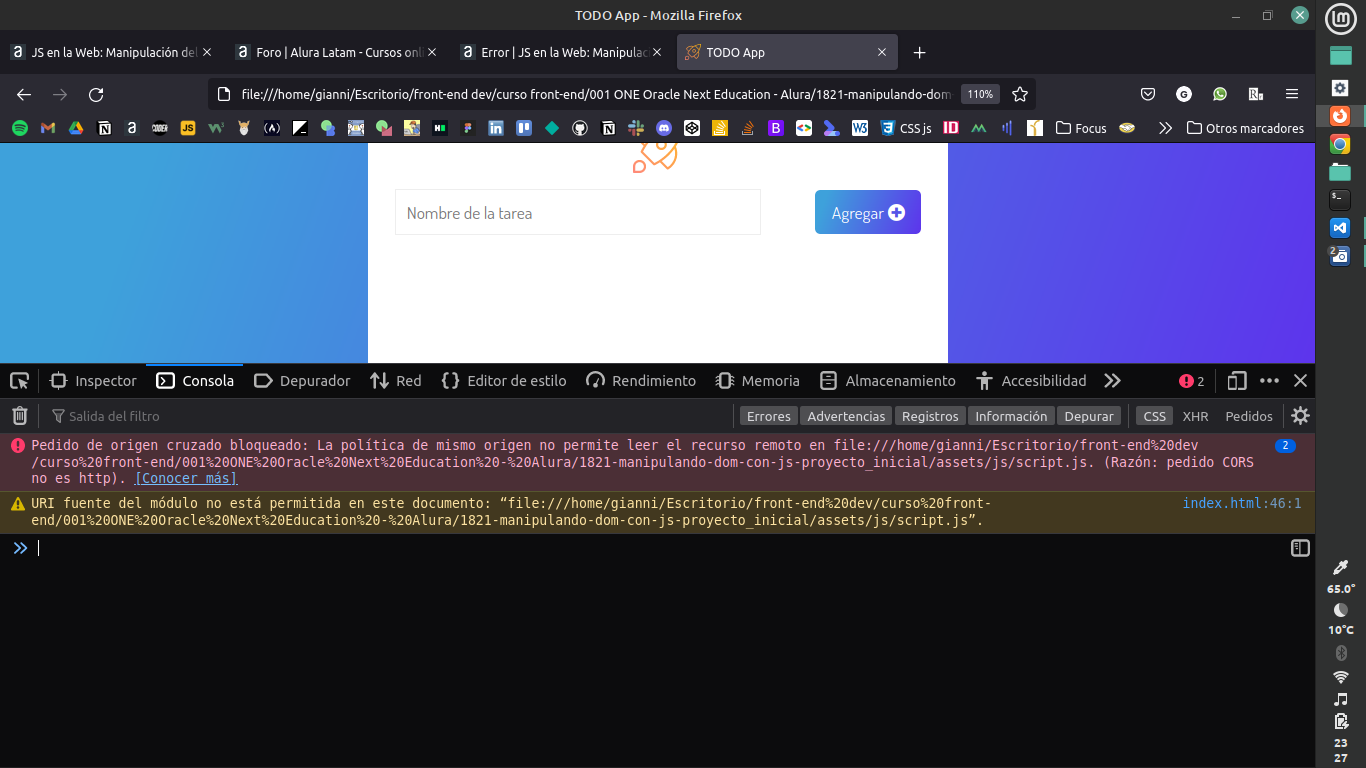Viewport: 1366px width, 768px height.
Task: Toggle XHR console filter
Action: pos(1195,416)
